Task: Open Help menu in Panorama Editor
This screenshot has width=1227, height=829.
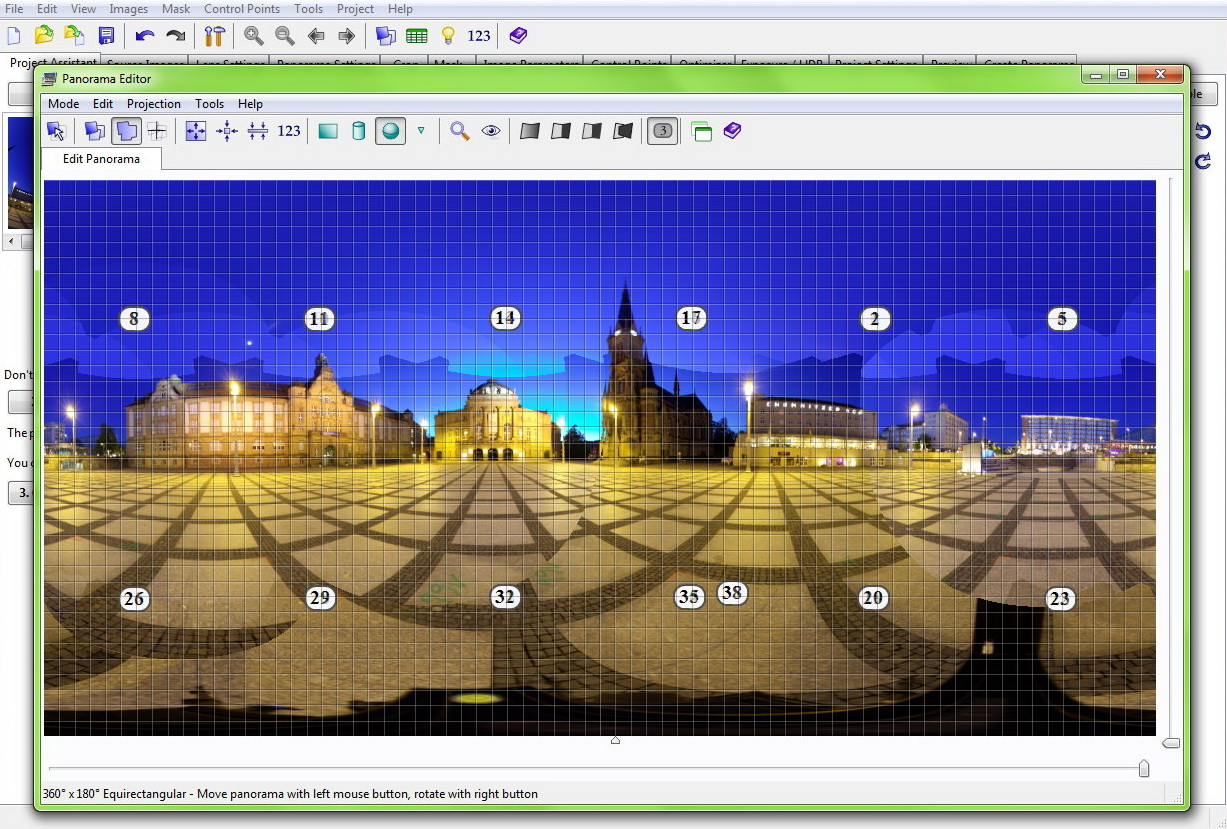Action: [251, 104]
